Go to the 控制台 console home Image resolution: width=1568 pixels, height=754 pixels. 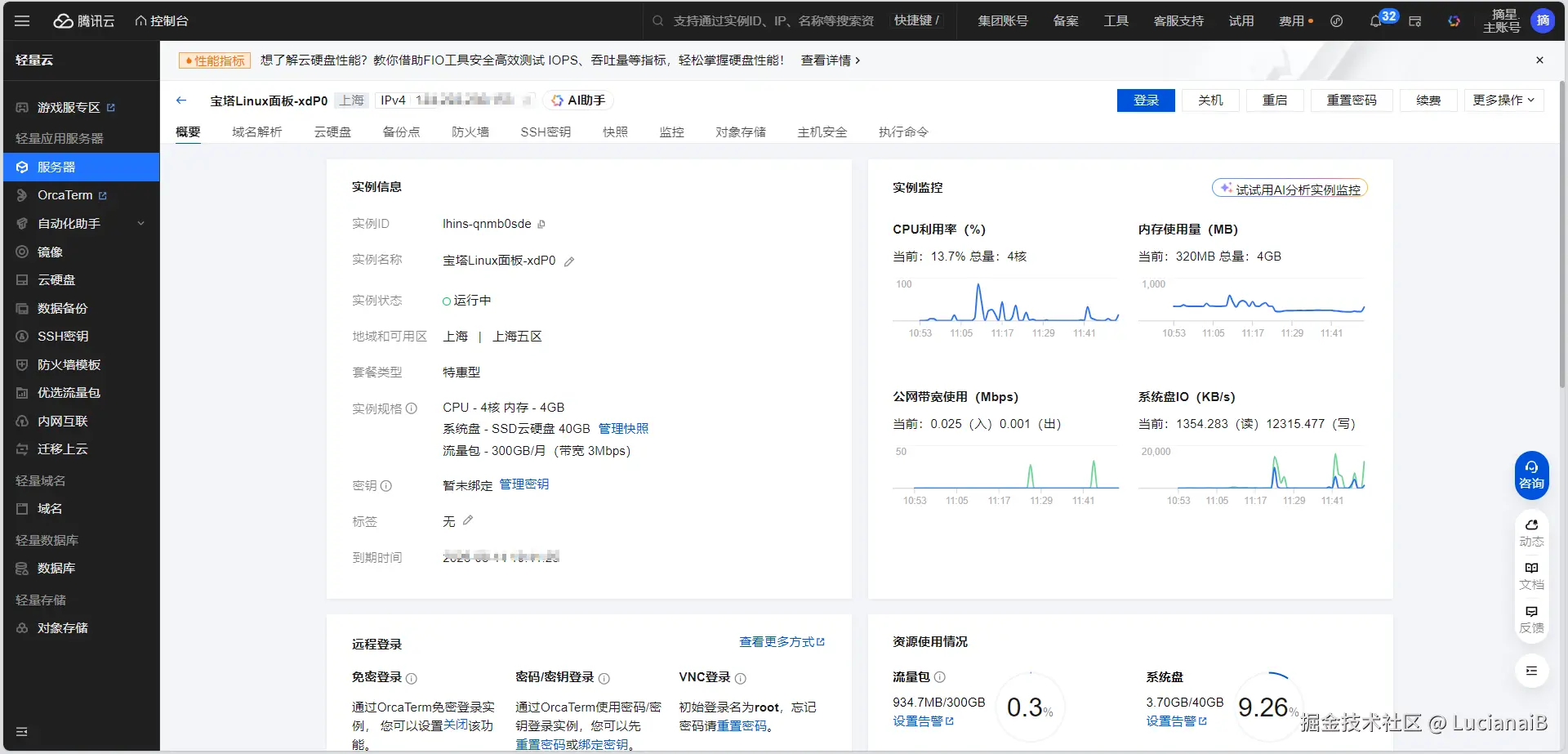[162, 21]
